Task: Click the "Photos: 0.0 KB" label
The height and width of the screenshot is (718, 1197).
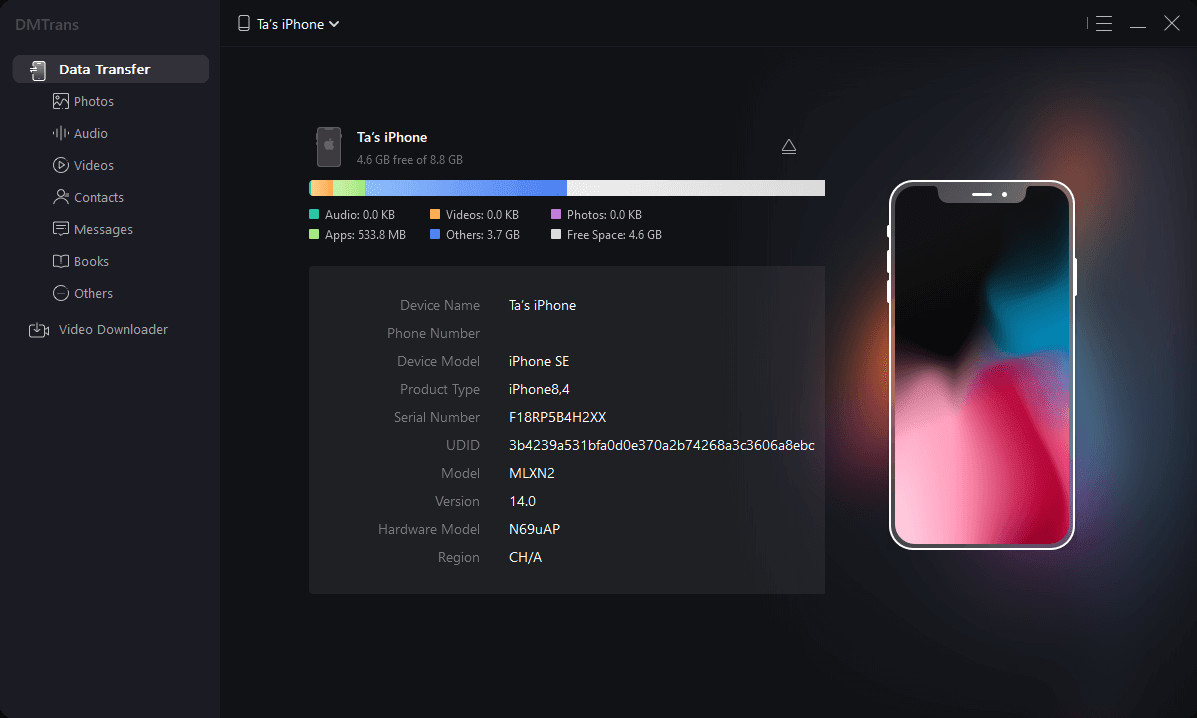Action: coord(604,215)
